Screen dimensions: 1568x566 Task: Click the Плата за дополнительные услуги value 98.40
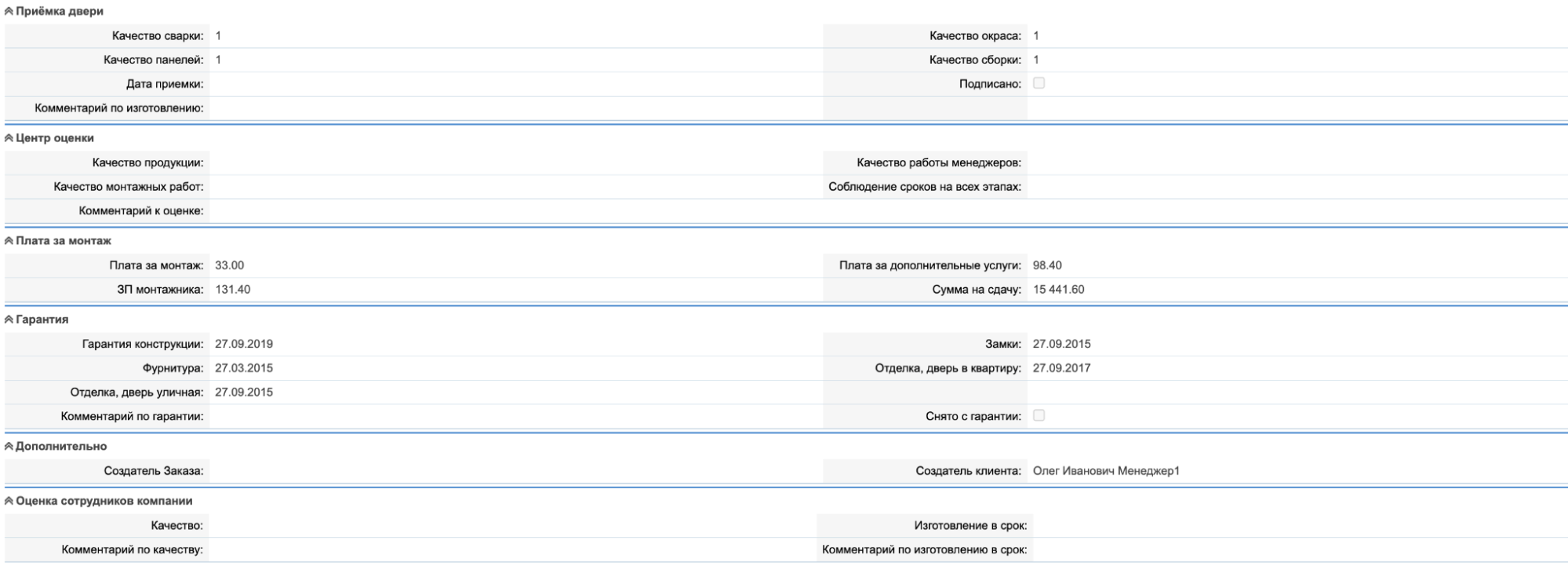(1047, 265)
